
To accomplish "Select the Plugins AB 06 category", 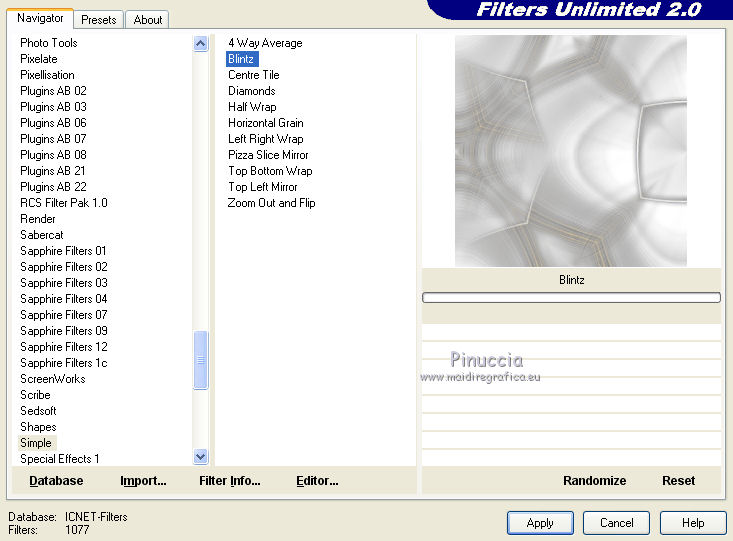I will pos(53,123).
